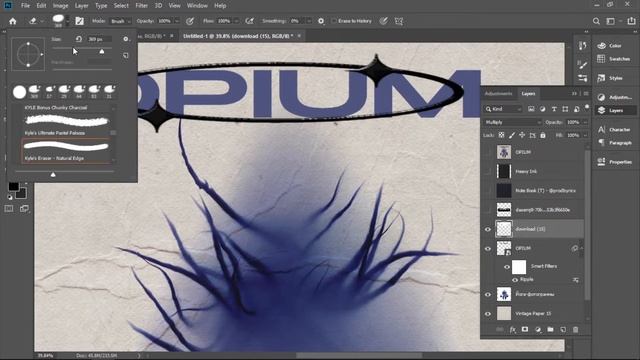Show the Note Book layer
640x360 pixels.
(x=488, y=191)
